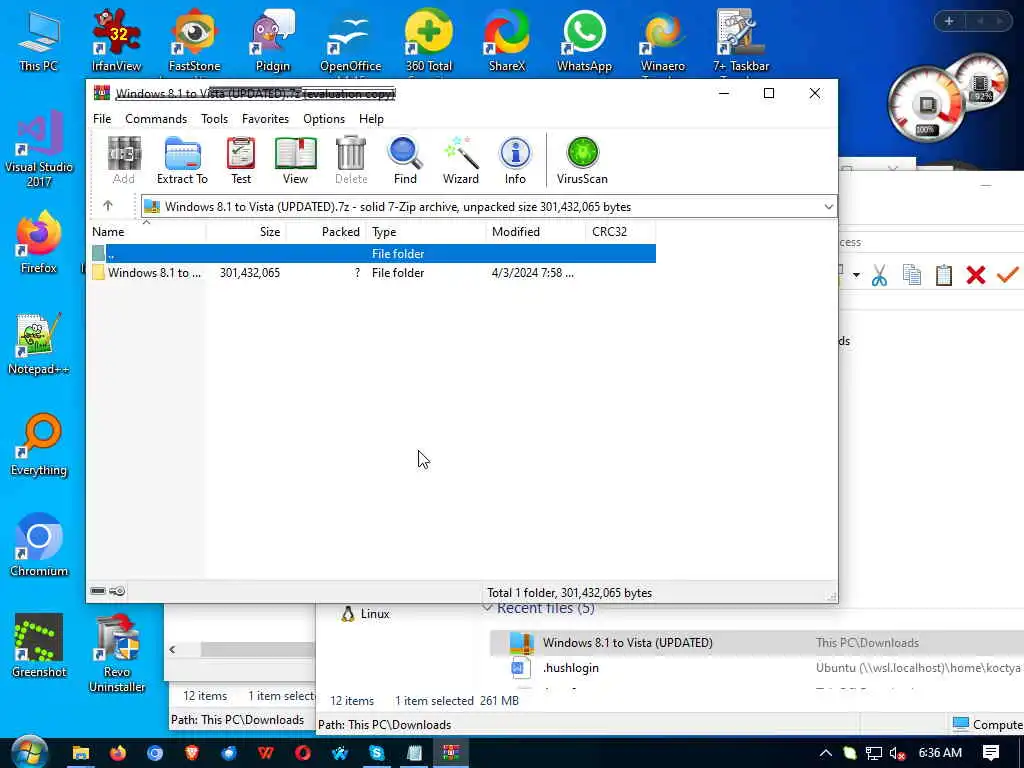Click the orange checkmark icon in background window
1024x768 pixels.
(1008, 276)
